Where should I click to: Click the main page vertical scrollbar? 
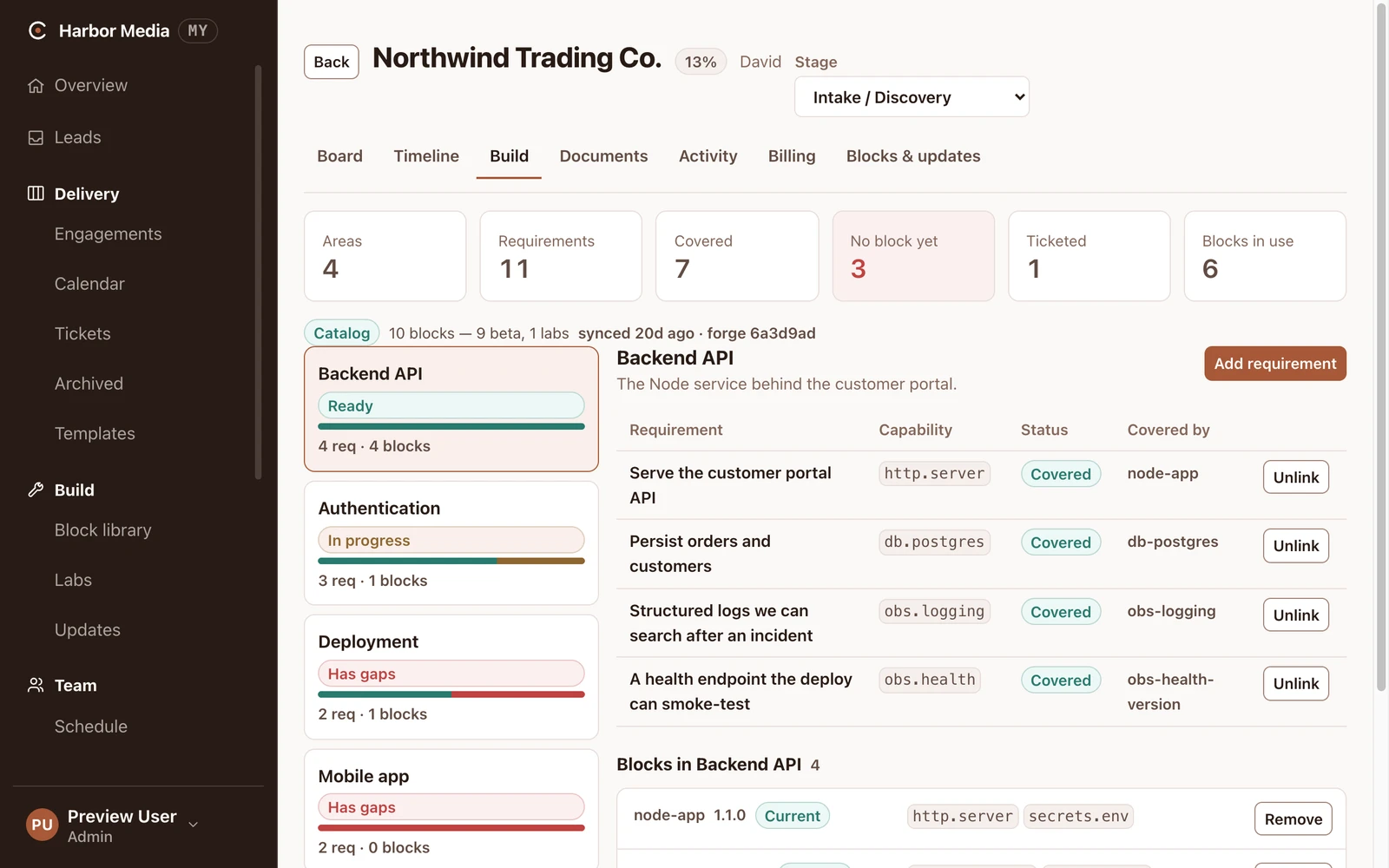1381,347
